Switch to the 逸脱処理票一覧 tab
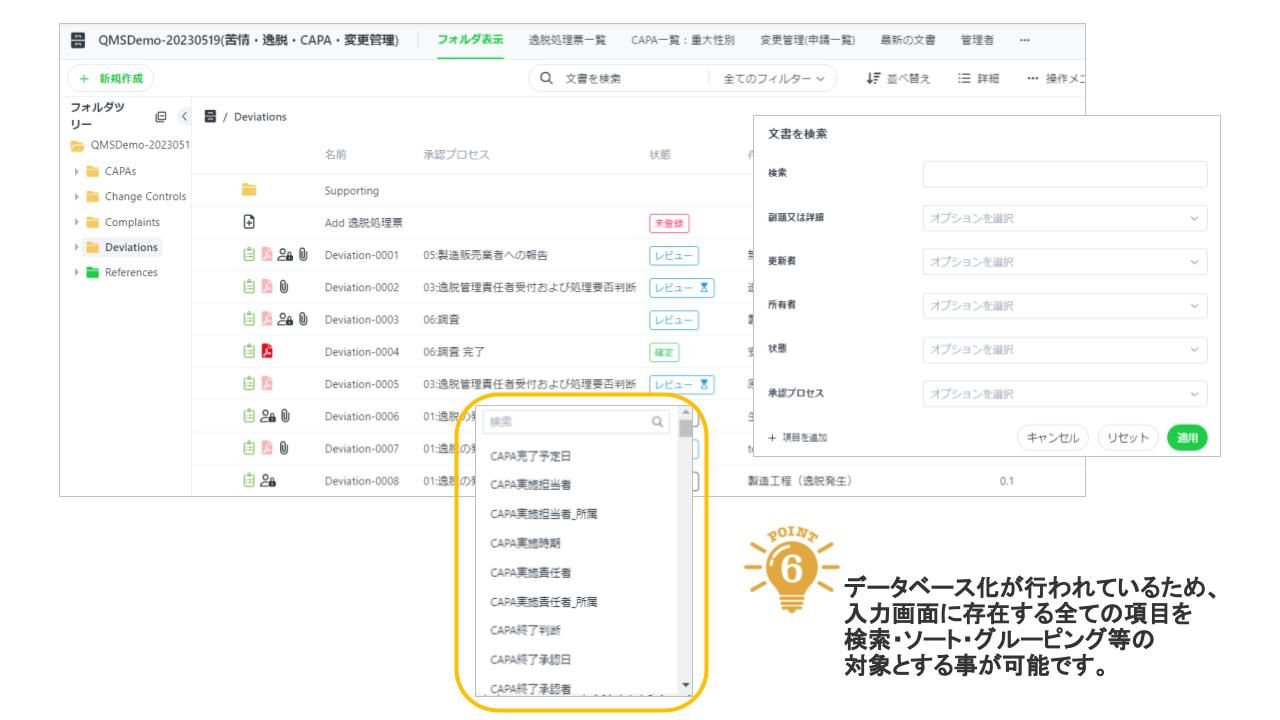Screen dimensions: 1280x720 coord(566,39)
